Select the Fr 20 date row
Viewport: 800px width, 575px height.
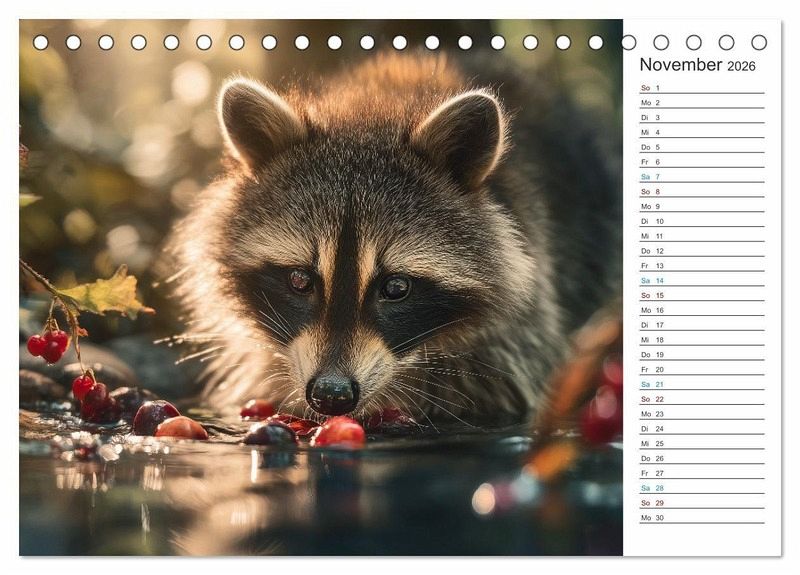point(701,370)
